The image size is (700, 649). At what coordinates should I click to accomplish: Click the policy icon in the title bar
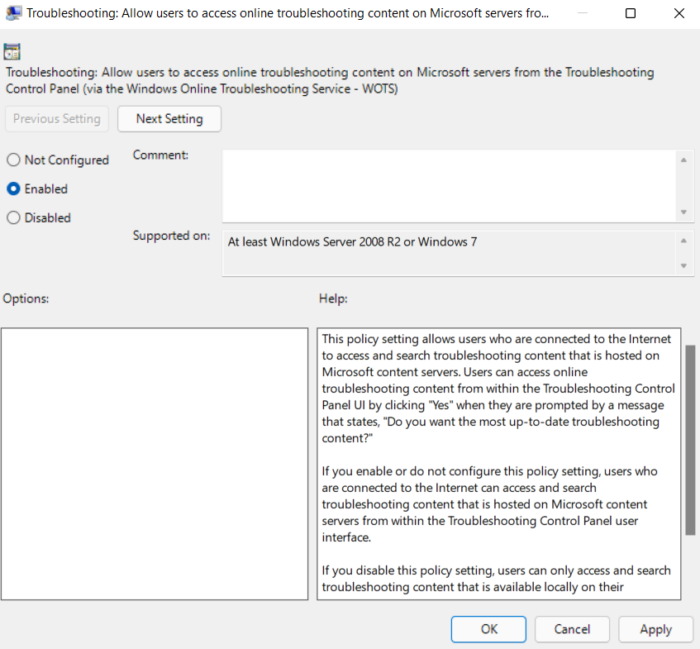coord(13,14)
